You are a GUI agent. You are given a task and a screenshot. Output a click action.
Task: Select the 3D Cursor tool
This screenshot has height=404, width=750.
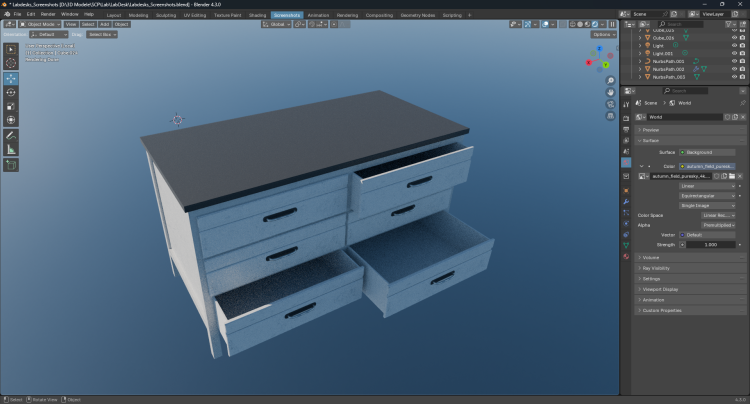12,63
